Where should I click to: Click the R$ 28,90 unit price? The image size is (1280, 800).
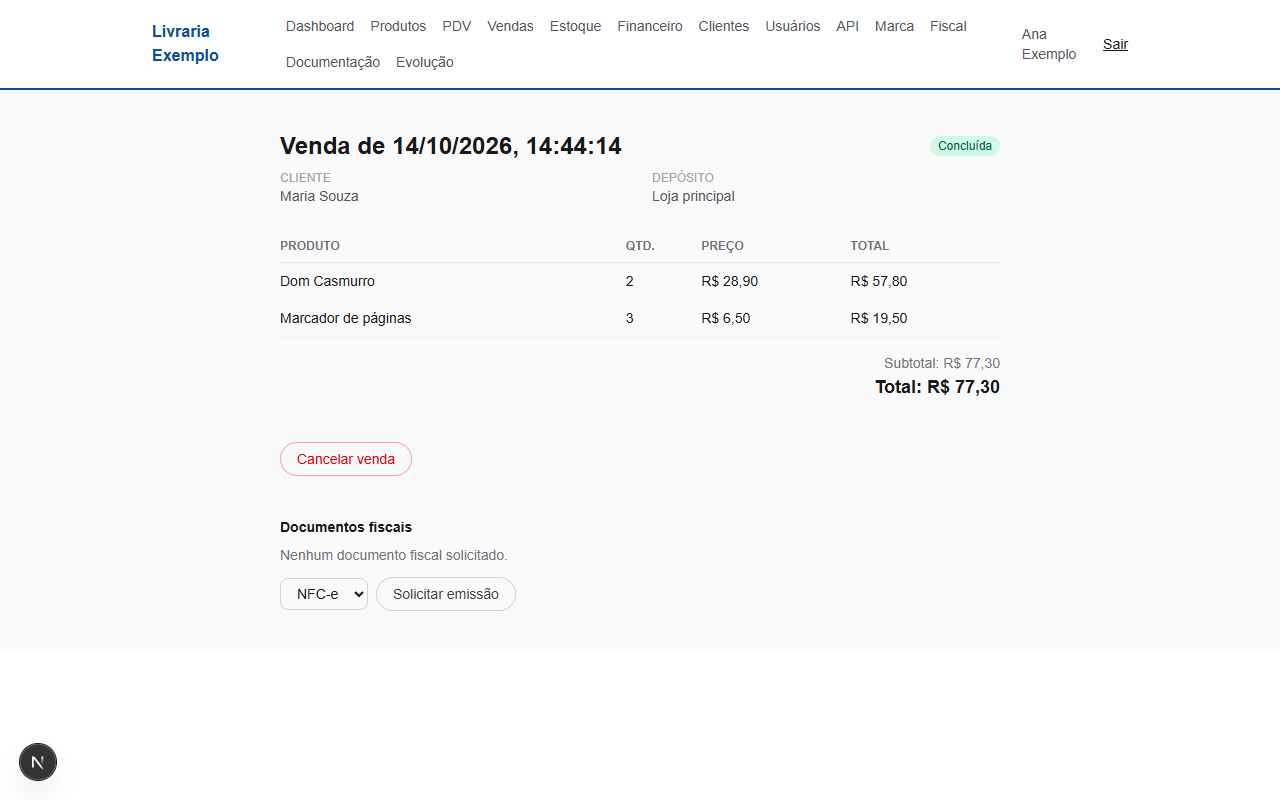point(730,281)
